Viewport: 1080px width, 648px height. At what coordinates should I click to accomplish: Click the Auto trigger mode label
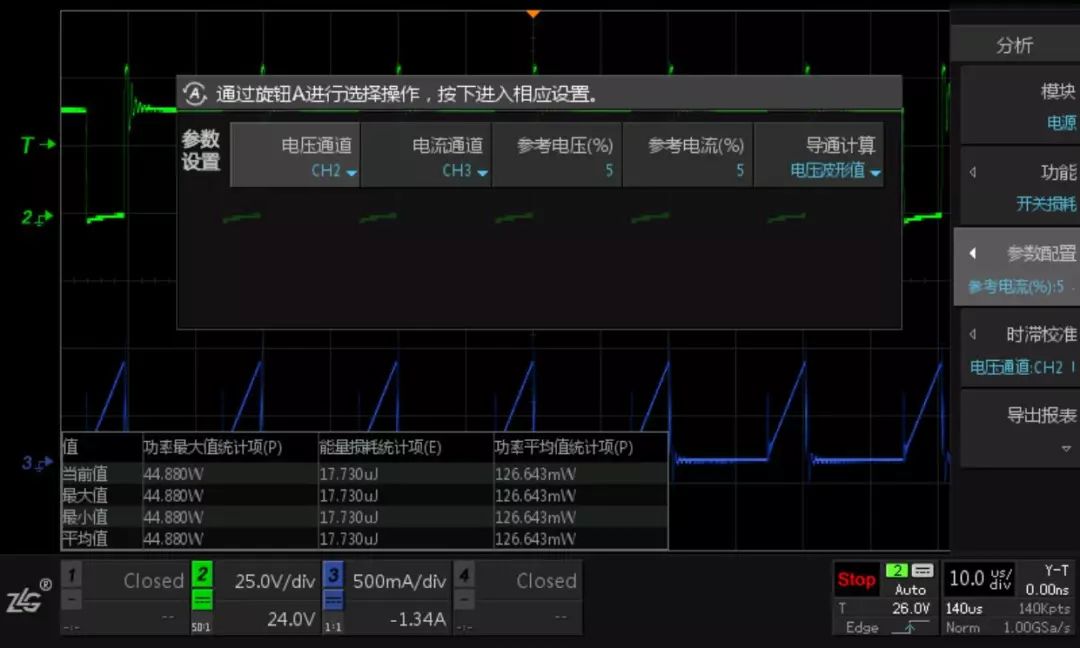click(x=910, y=589)
